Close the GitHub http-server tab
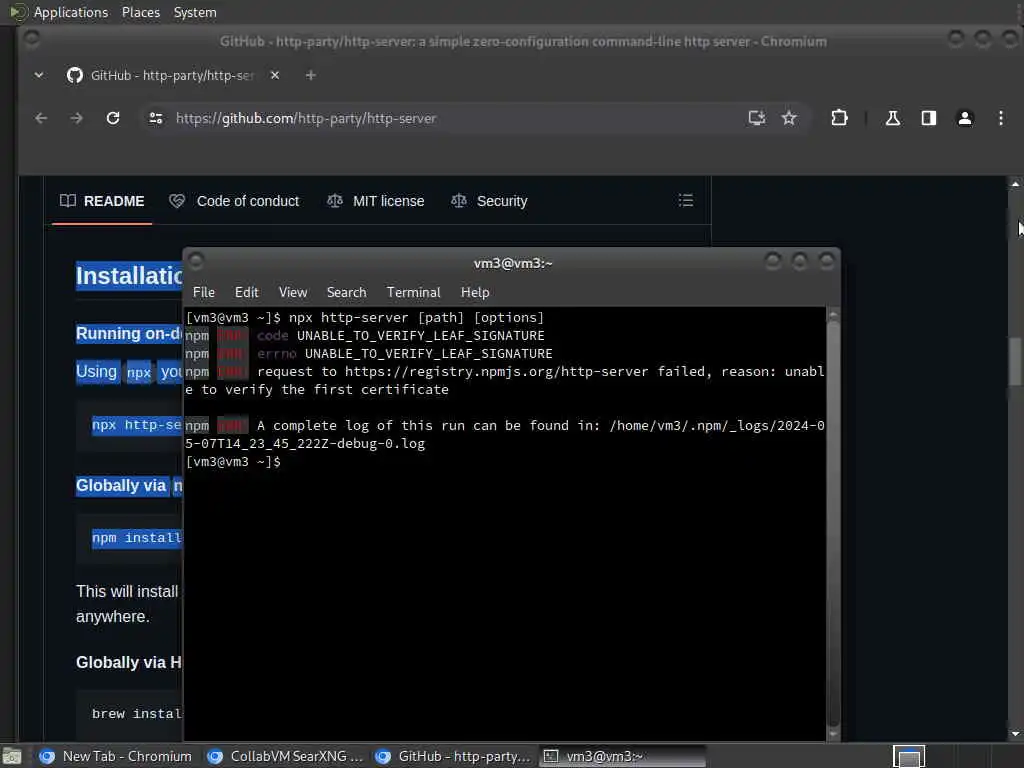 click(275, 75)
